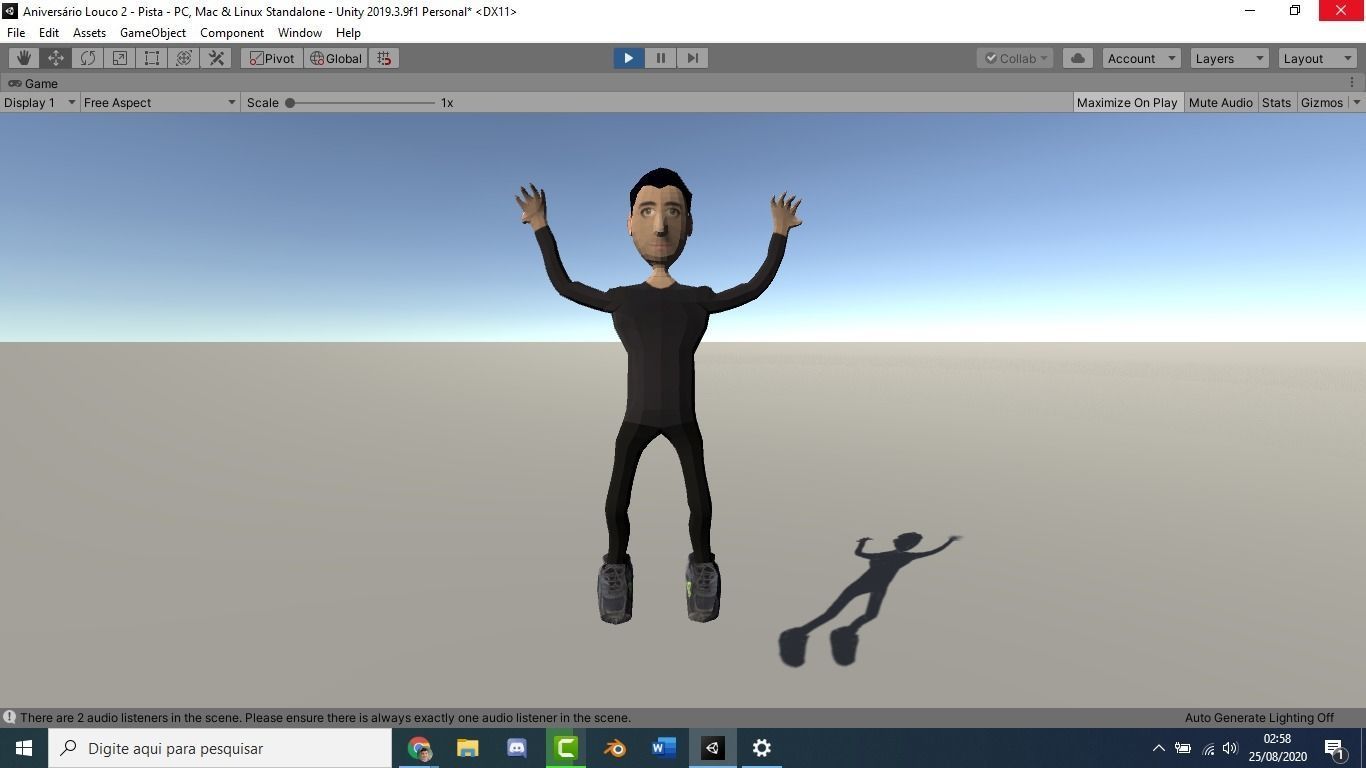Select the Rotate tool
The width and height of the screenshot is (1366, 768).
tap(88, 58)
